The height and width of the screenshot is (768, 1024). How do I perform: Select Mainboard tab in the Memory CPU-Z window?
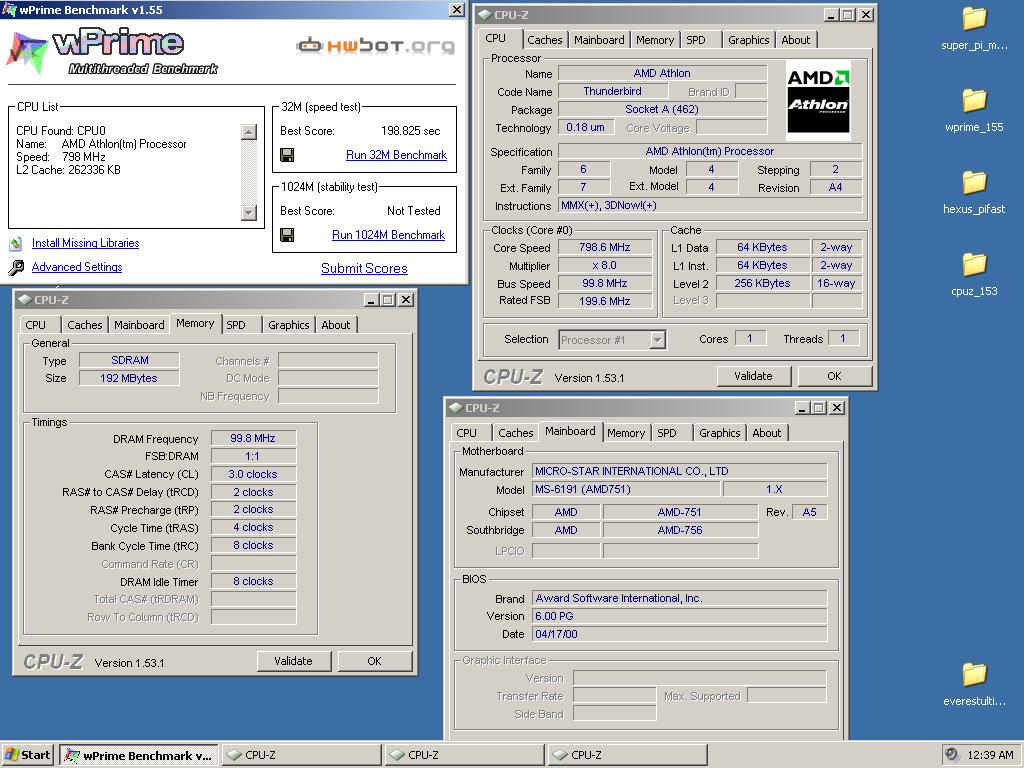click(x=139, y=325)
